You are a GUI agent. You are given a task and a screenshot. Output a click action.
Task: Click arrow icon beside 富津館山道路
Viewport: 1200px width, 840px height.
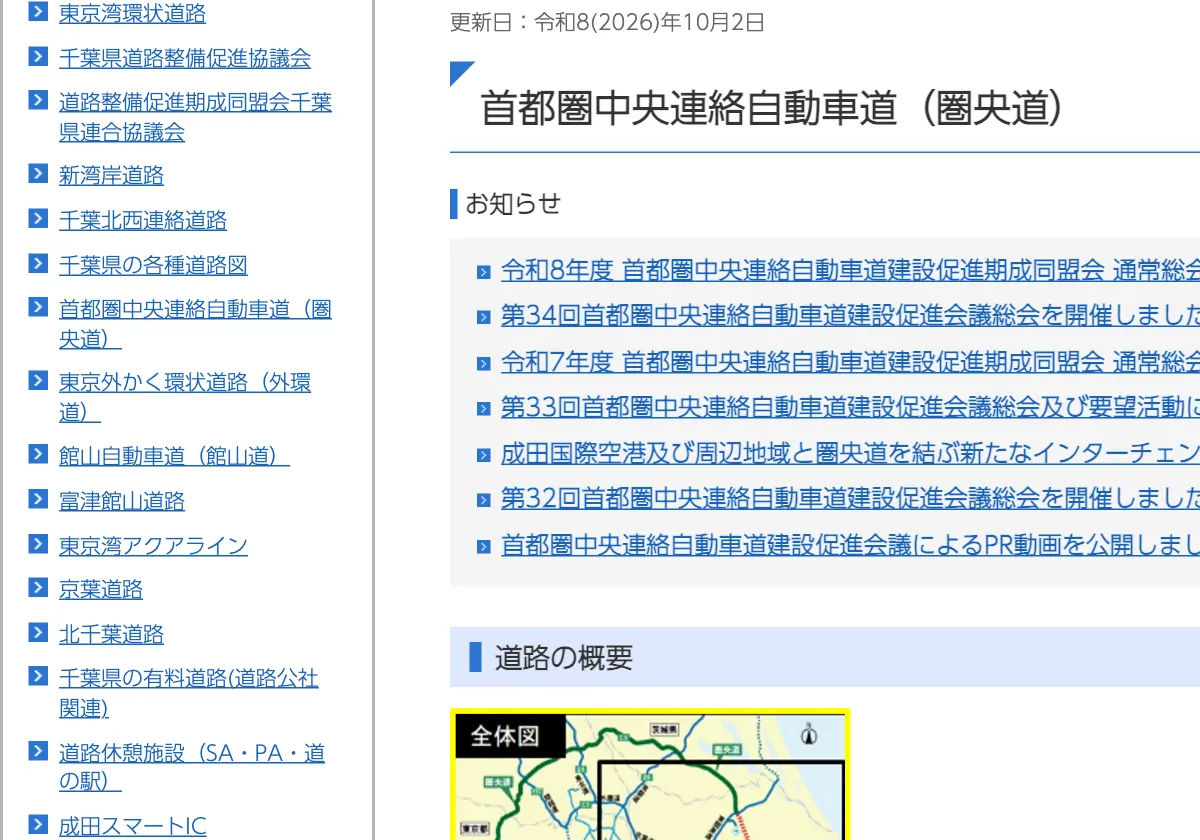(38, 499)
